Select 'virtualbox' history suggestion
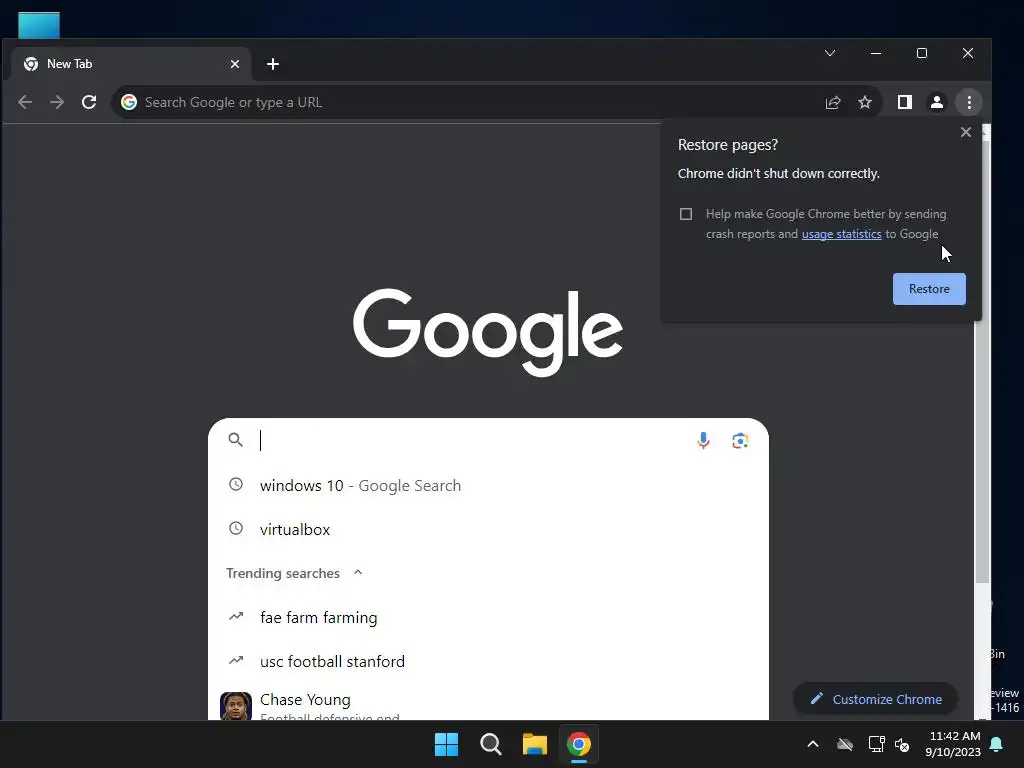 pyautogui.click(x=488, y=529)
